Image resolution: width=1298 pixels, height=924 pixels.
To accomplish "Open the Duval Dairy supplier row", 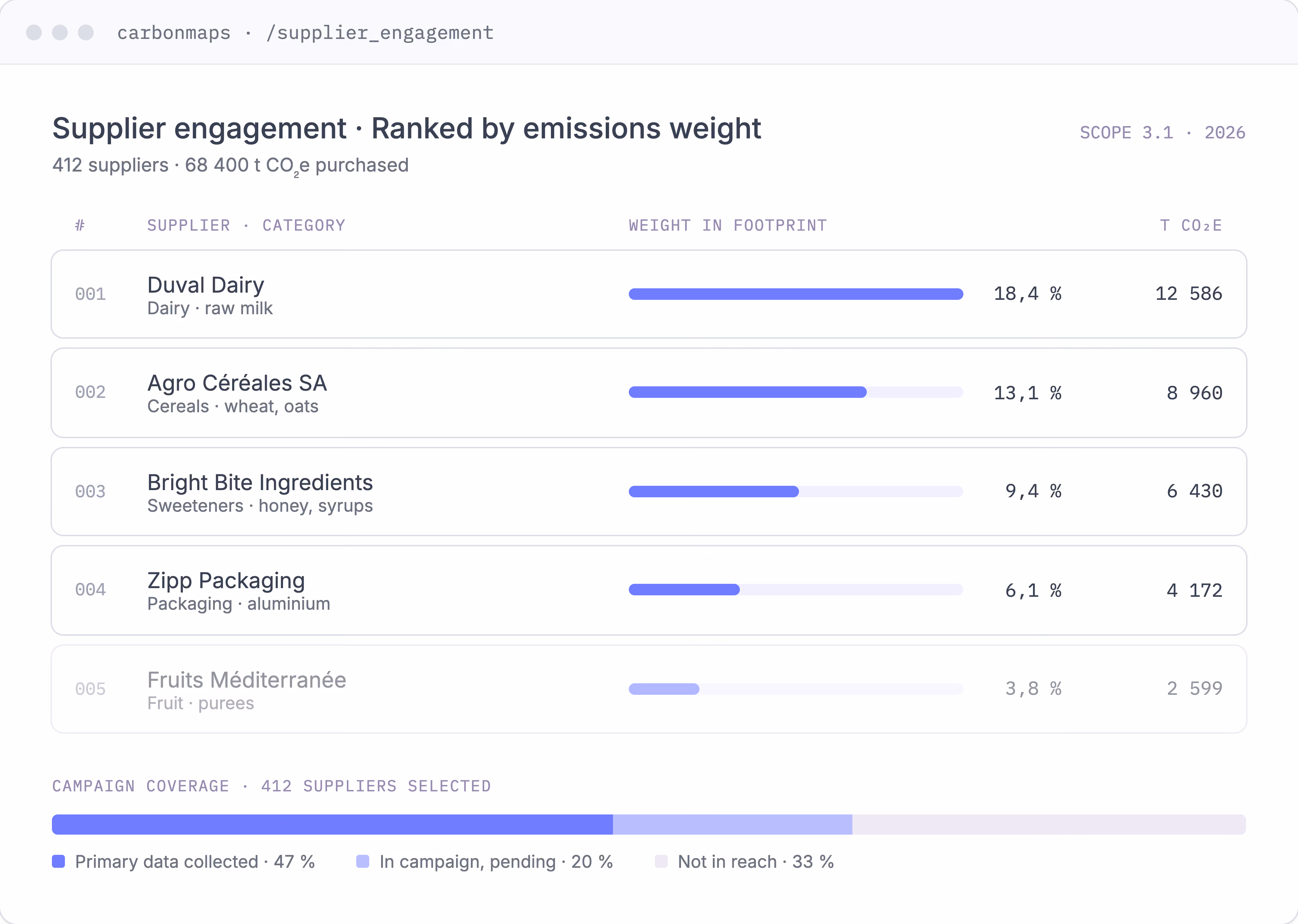I will (x=649, y=294).
